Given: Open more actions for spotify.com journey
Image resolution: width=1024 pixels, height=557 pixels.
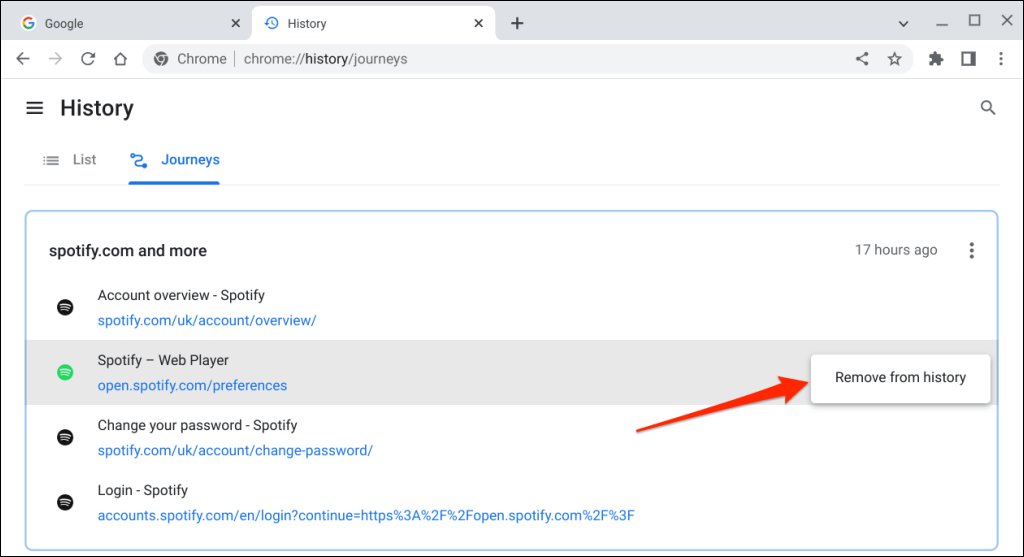Looking at the screenshot, I should click(x=972, y=250).
